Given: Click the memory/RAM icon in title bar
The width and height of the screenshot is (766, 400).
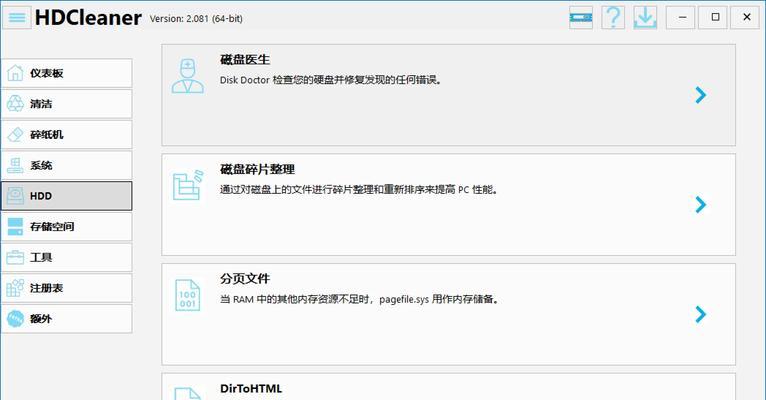Looking at the screenshot, I should (x=581, y=18).
